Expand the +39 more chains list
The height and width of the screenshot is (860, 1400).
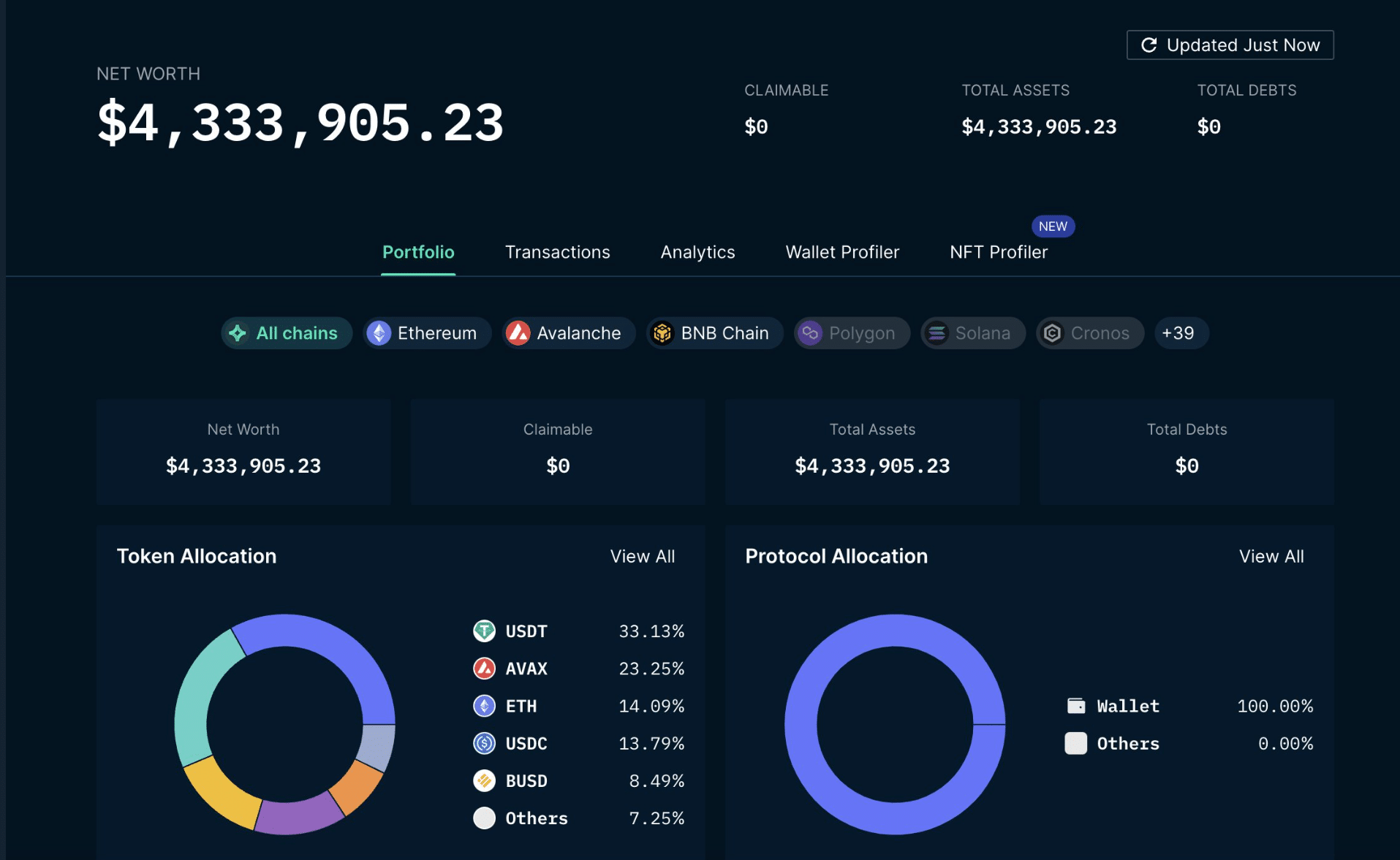1180,333
